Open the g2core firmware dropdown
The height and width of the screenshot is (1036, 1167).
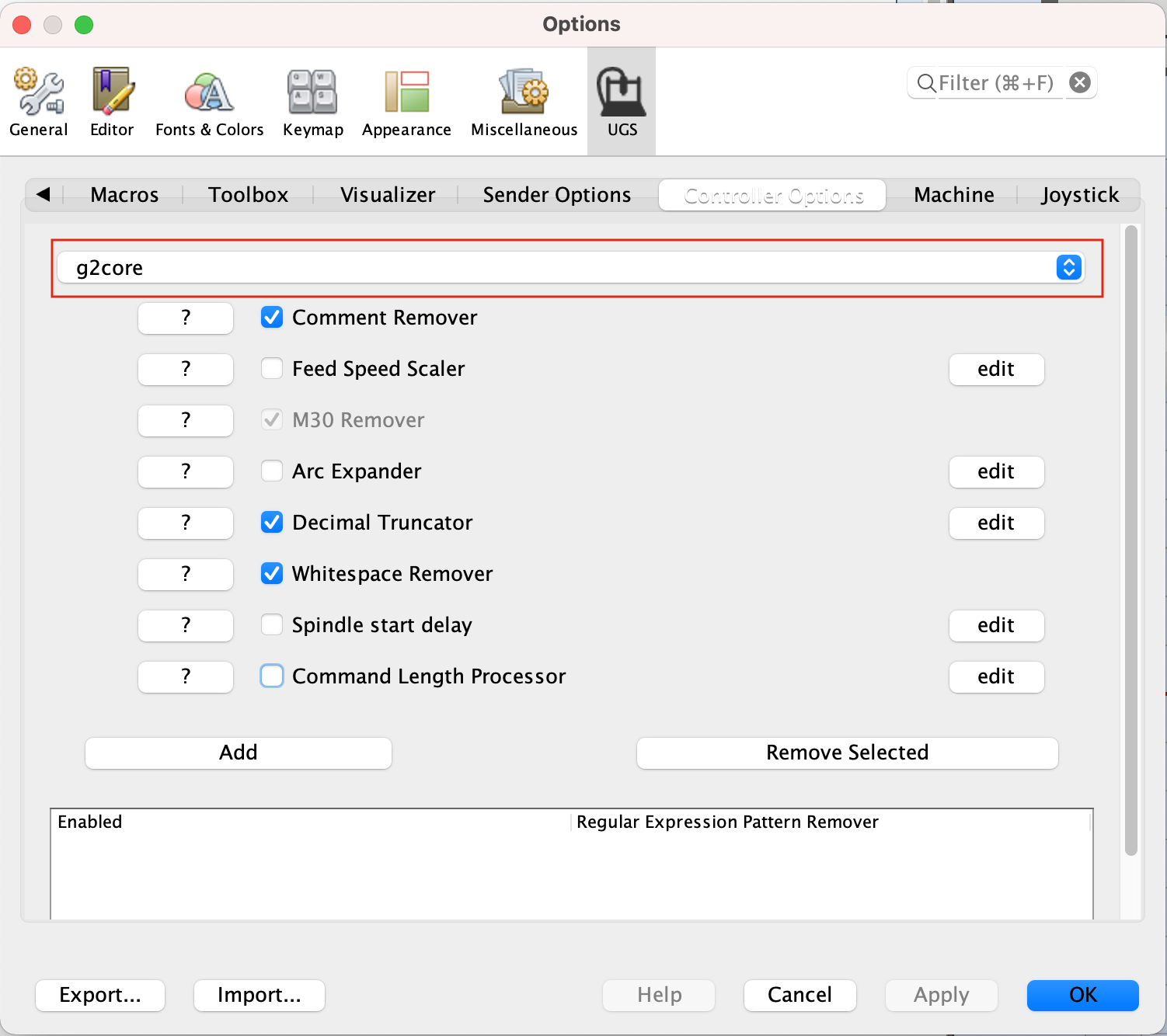(x=1068, y=267)
